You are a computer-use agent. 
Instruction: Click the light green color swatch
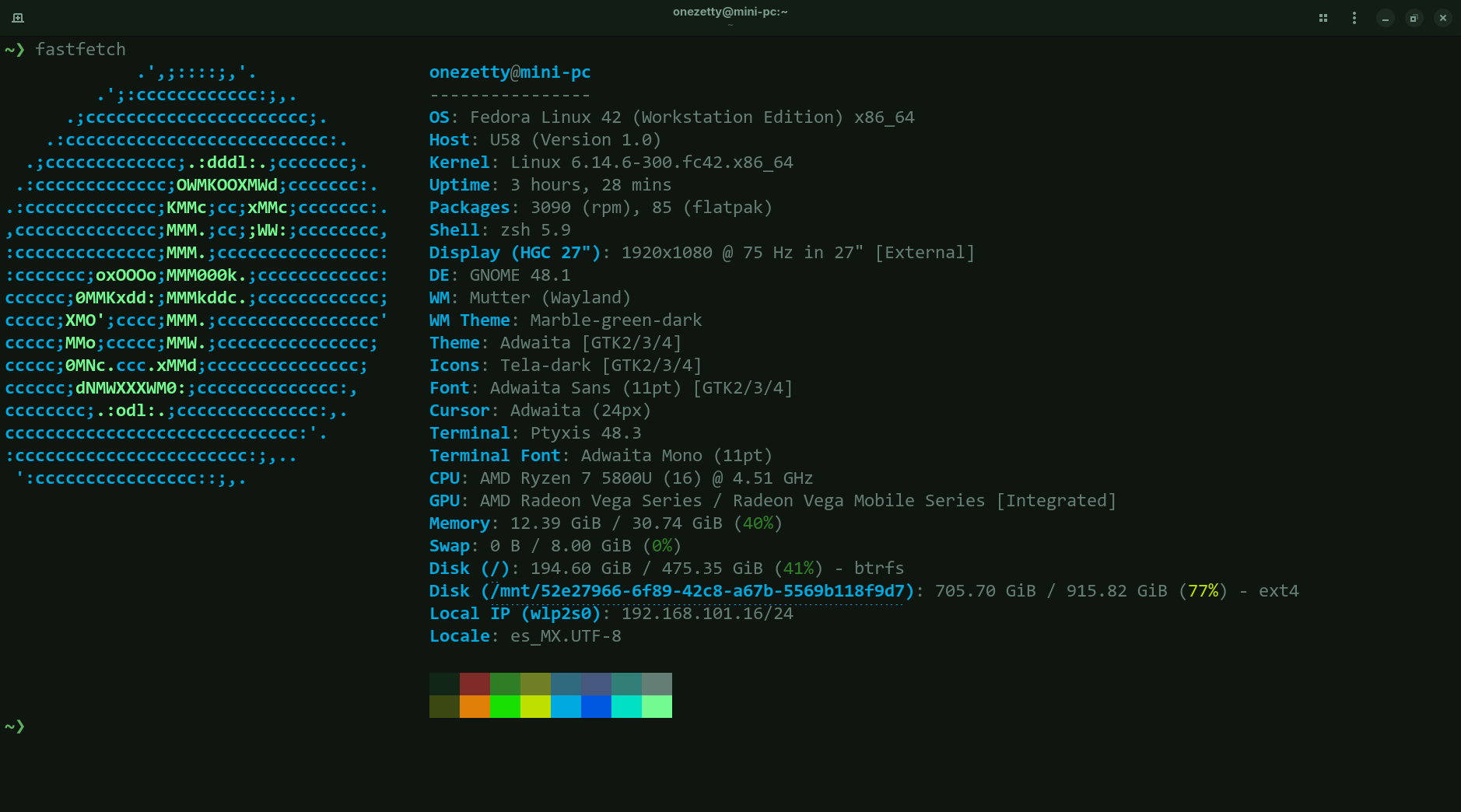[x=656, y=706]
